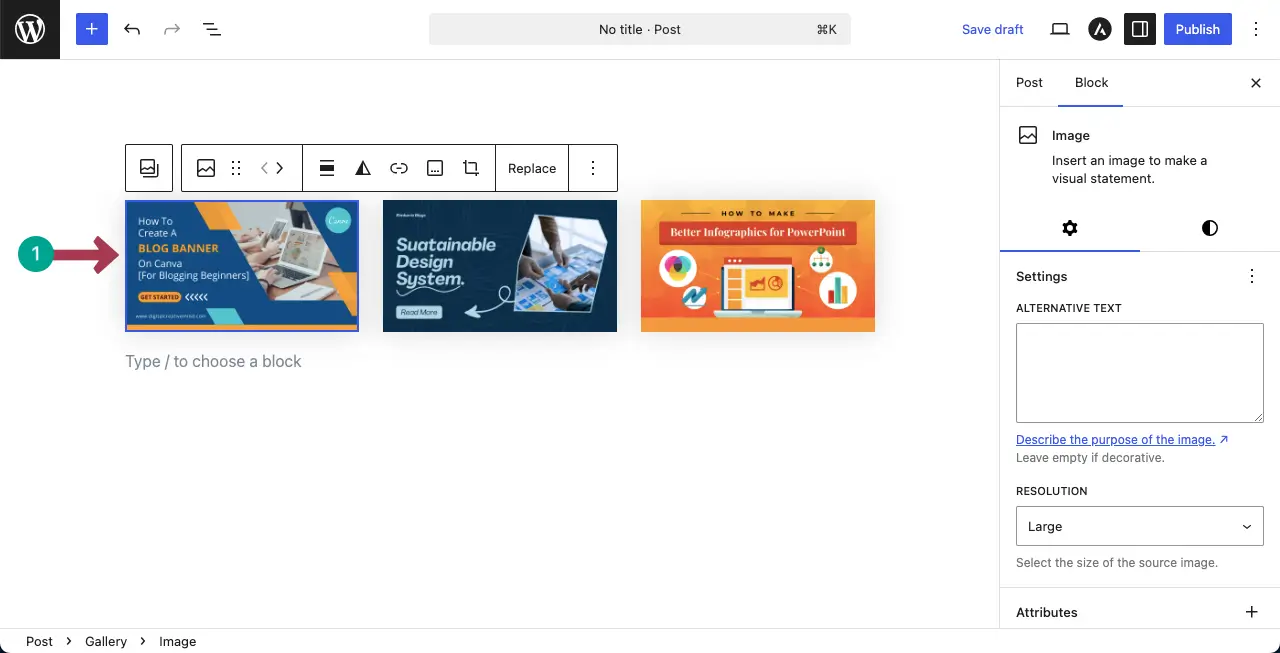Image resolution: width=1280 pixels, height=653 pixels.
Task: Undo the last change
Action: tap(131, 29)
